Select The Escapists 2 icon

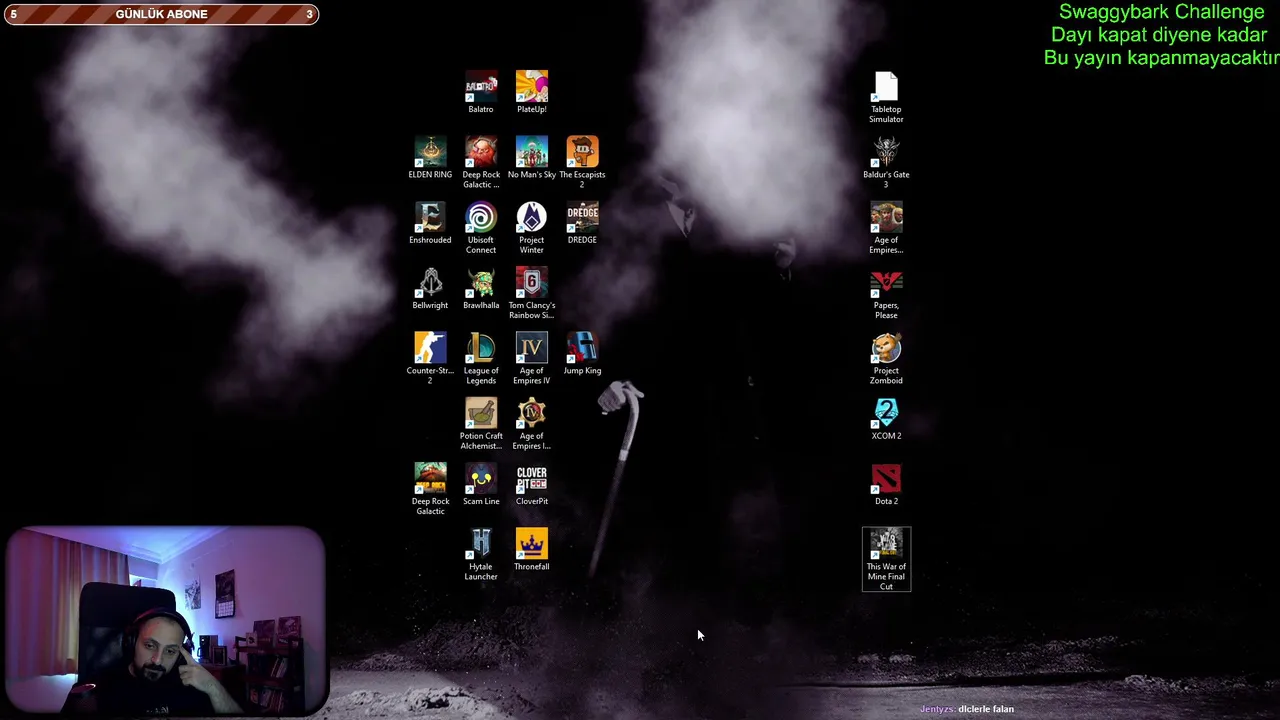582,162
